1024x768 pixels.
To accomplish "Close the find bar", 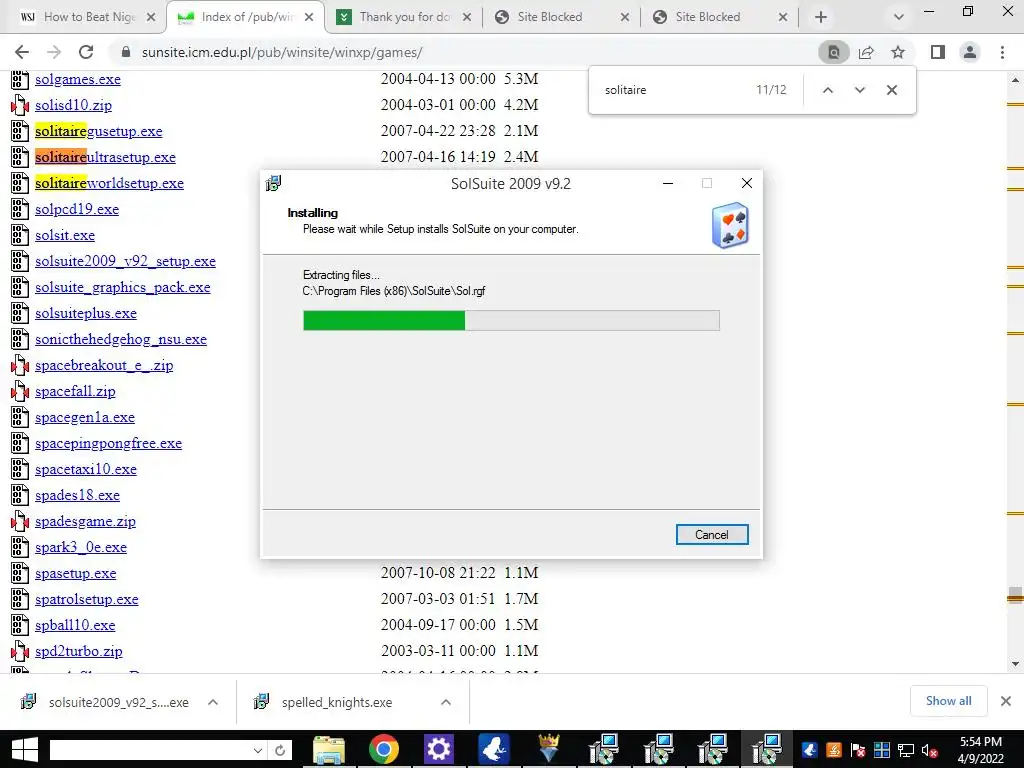I will [x=891, y=90].
